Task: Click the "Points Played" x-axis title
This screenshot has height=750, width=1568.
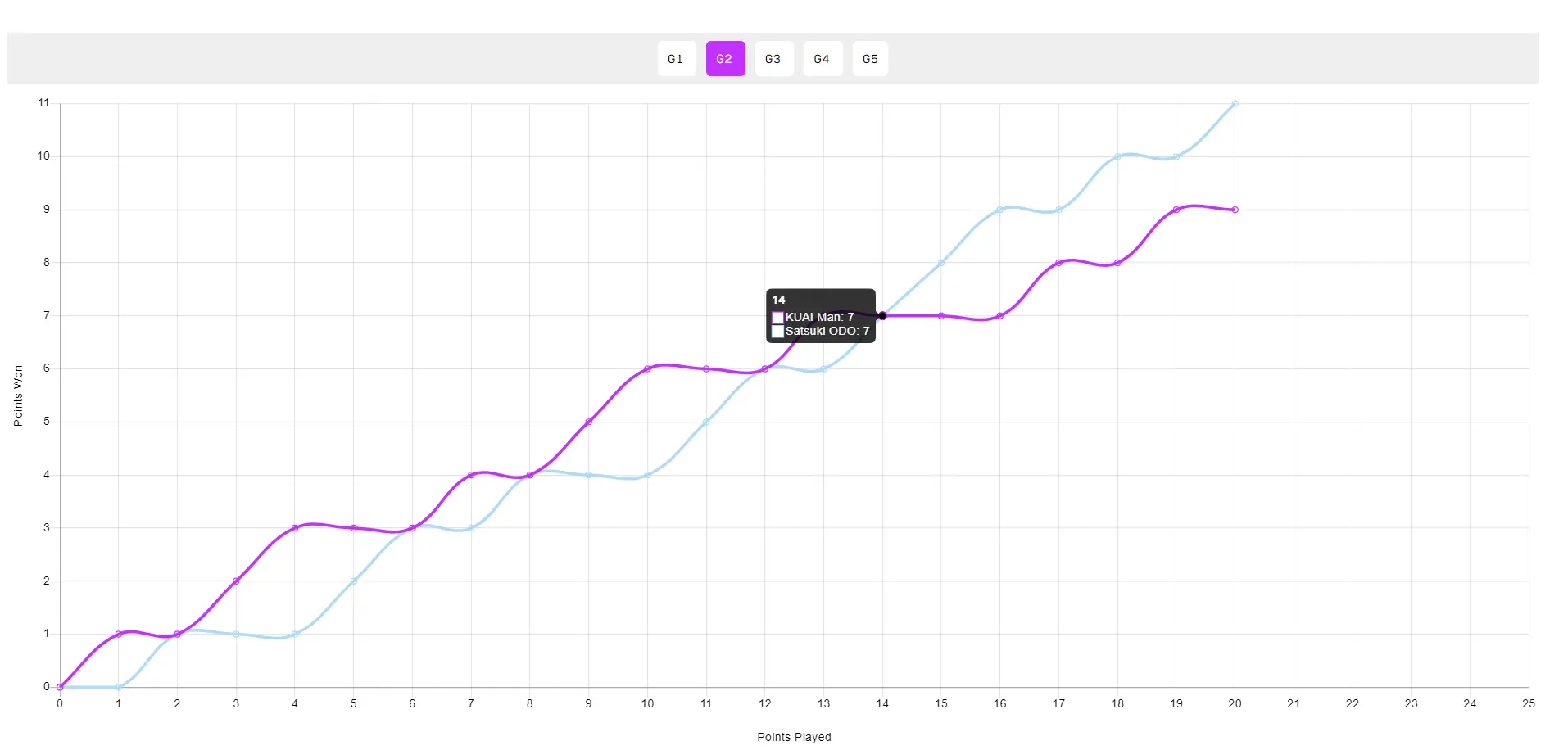Action: [x=794, y=737]
